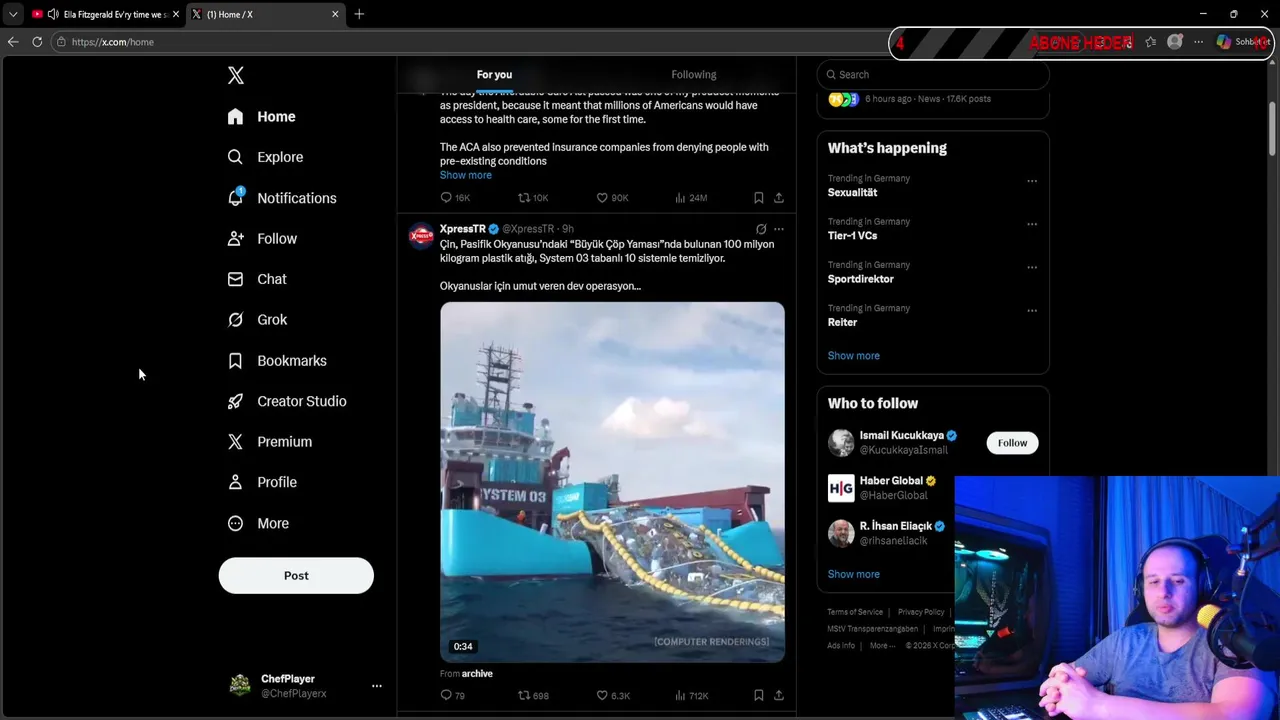The image size is (1280, 720).
Task: Open options for Sportdirektor trend
Action: 1032,267
